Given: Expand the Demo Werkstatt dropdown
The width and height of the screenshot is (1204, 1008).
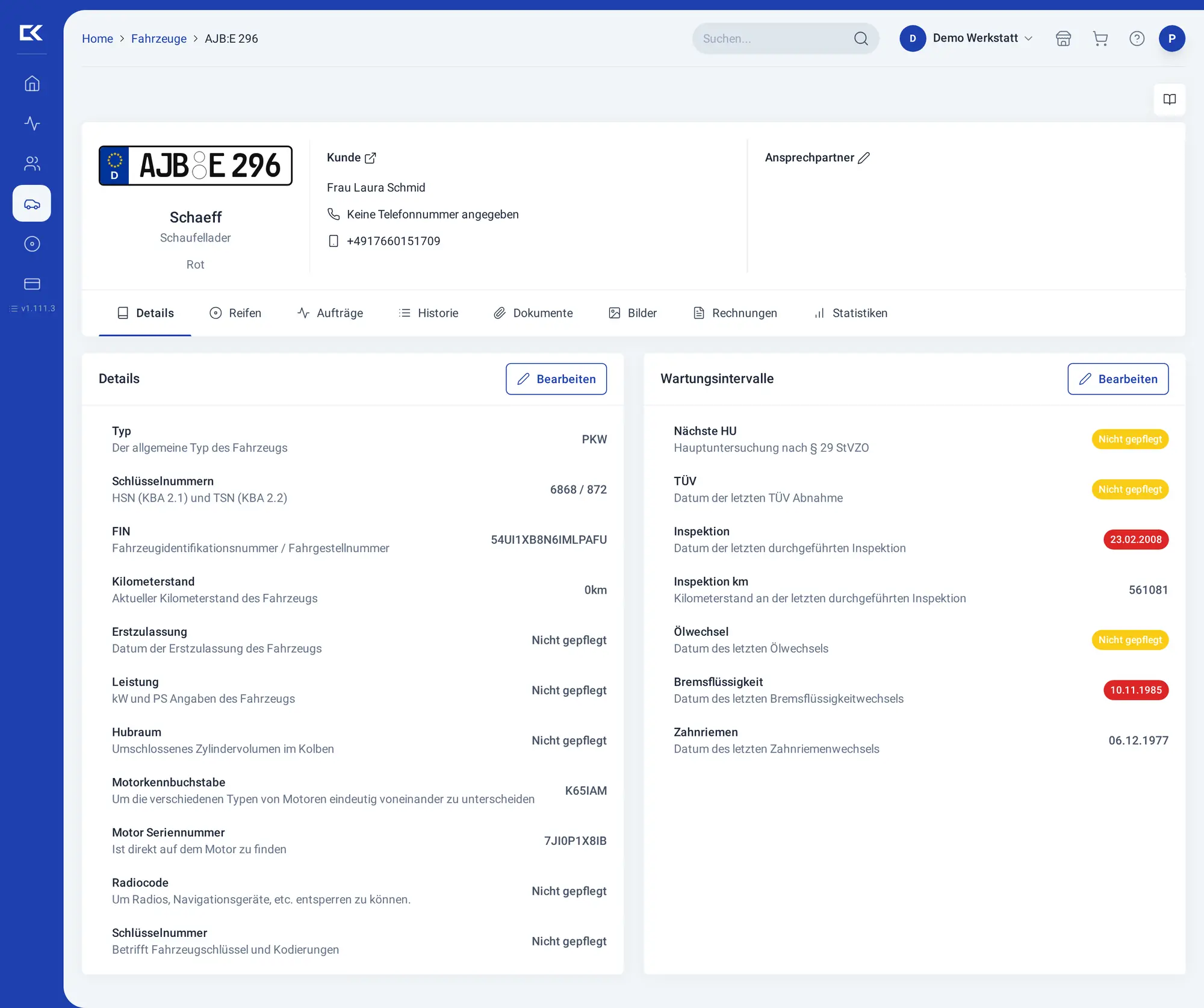Looking at the screenshot, I should click(966, 39).
